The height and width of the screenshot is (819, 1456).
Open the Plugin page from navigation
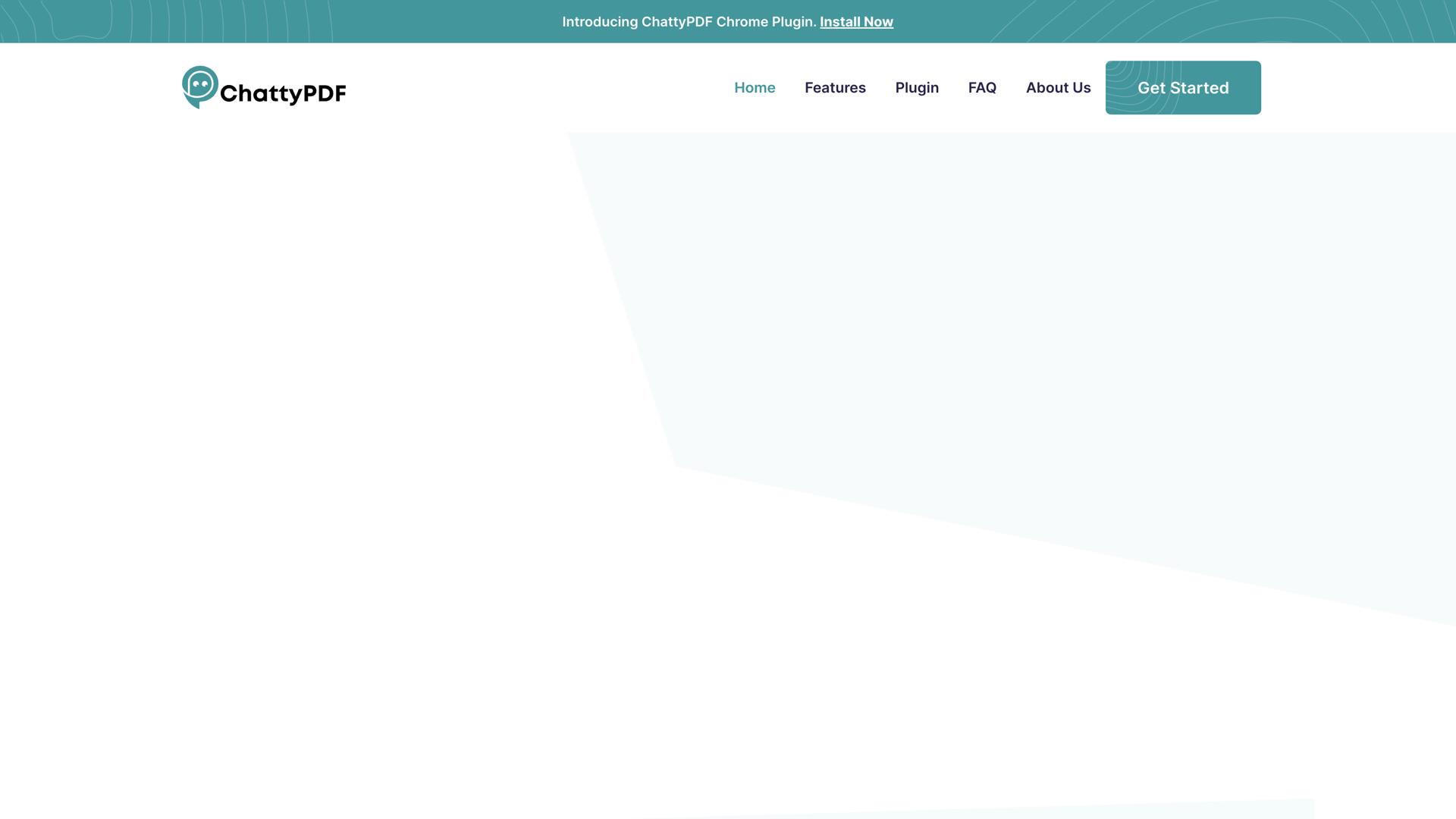pyautogui.click(x=916, y=88)
